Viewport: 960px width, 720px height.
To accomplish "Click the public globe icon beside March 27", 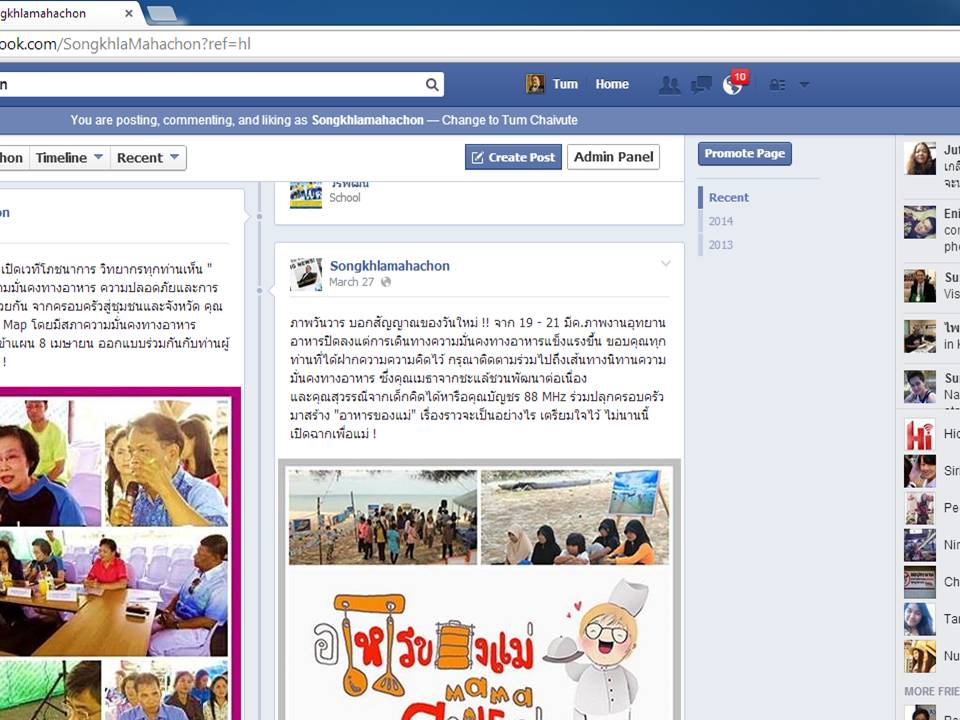I will (386, 282).
